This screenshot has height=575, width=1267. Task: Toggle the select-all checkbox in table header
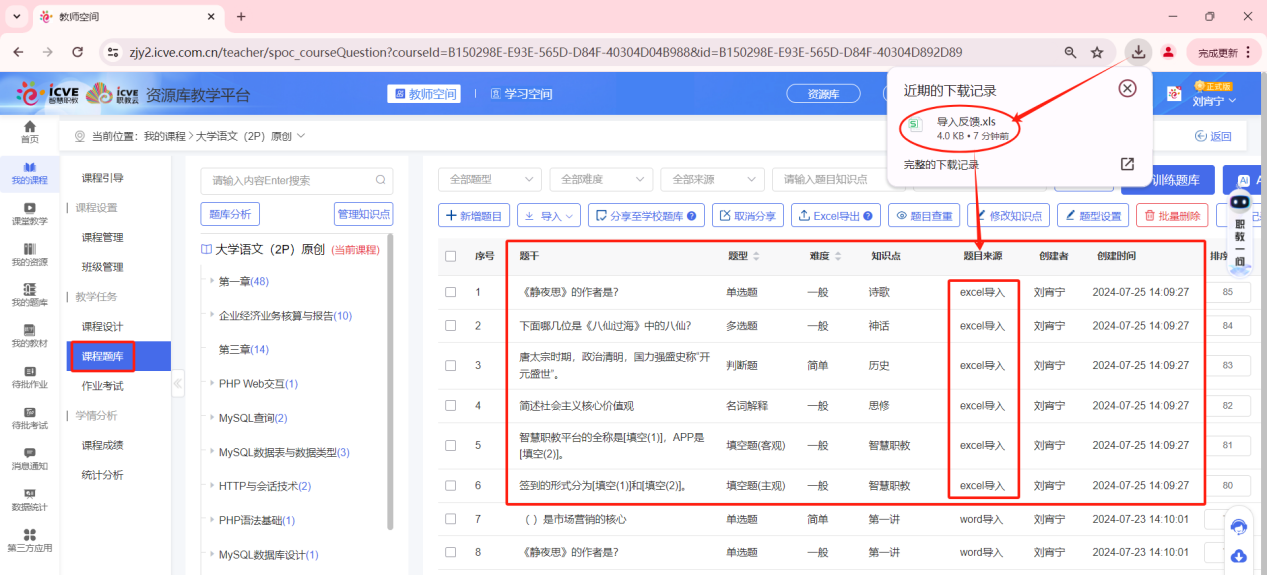(451, 256)
